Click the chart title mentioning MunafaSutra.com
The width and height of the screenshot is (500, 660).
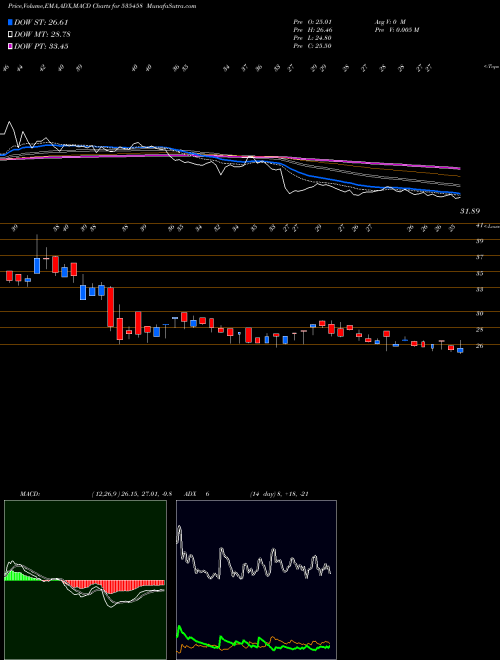(x=102, y=6)
